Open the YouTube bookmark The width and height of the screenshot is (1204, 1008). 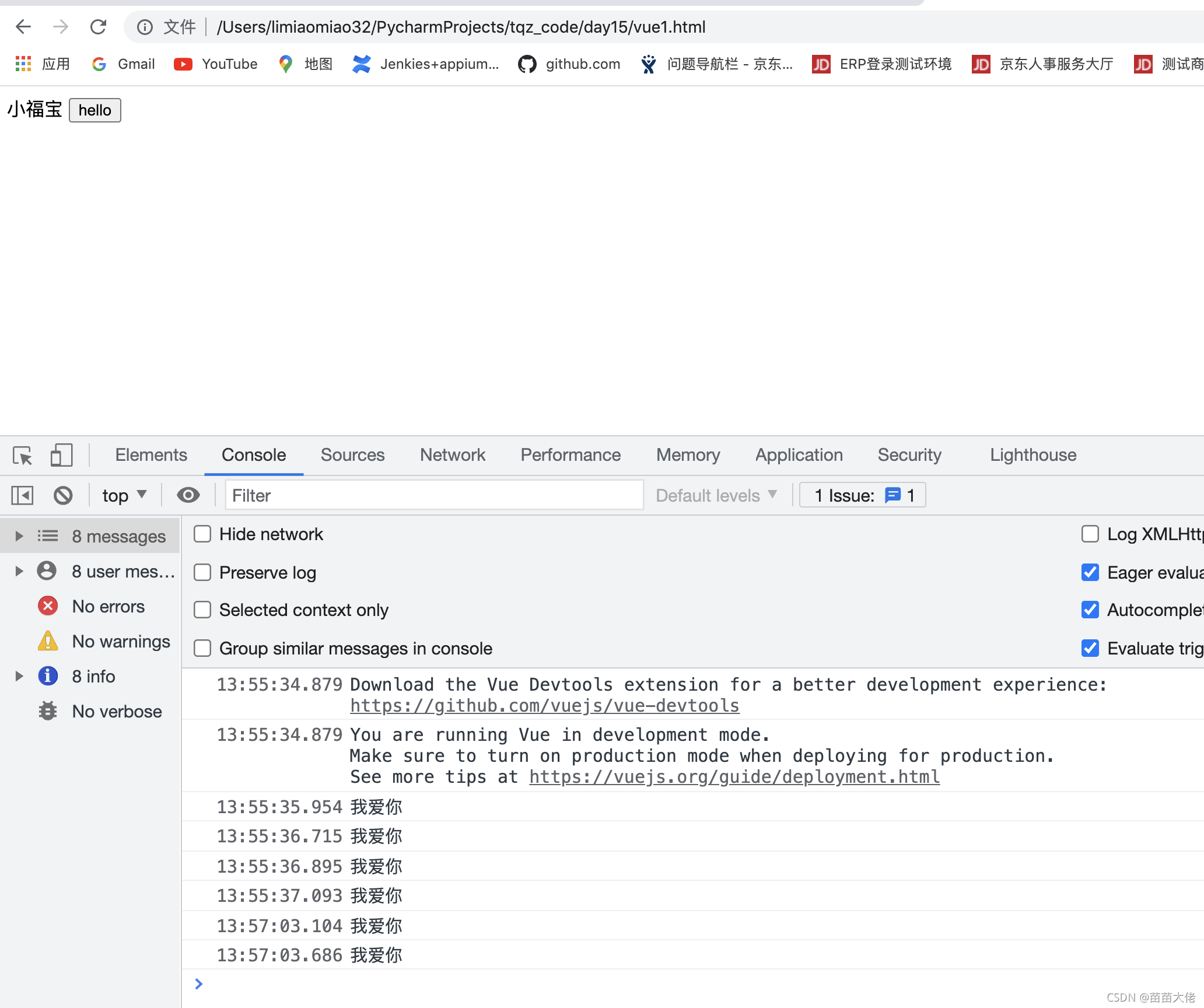point(215,64)
